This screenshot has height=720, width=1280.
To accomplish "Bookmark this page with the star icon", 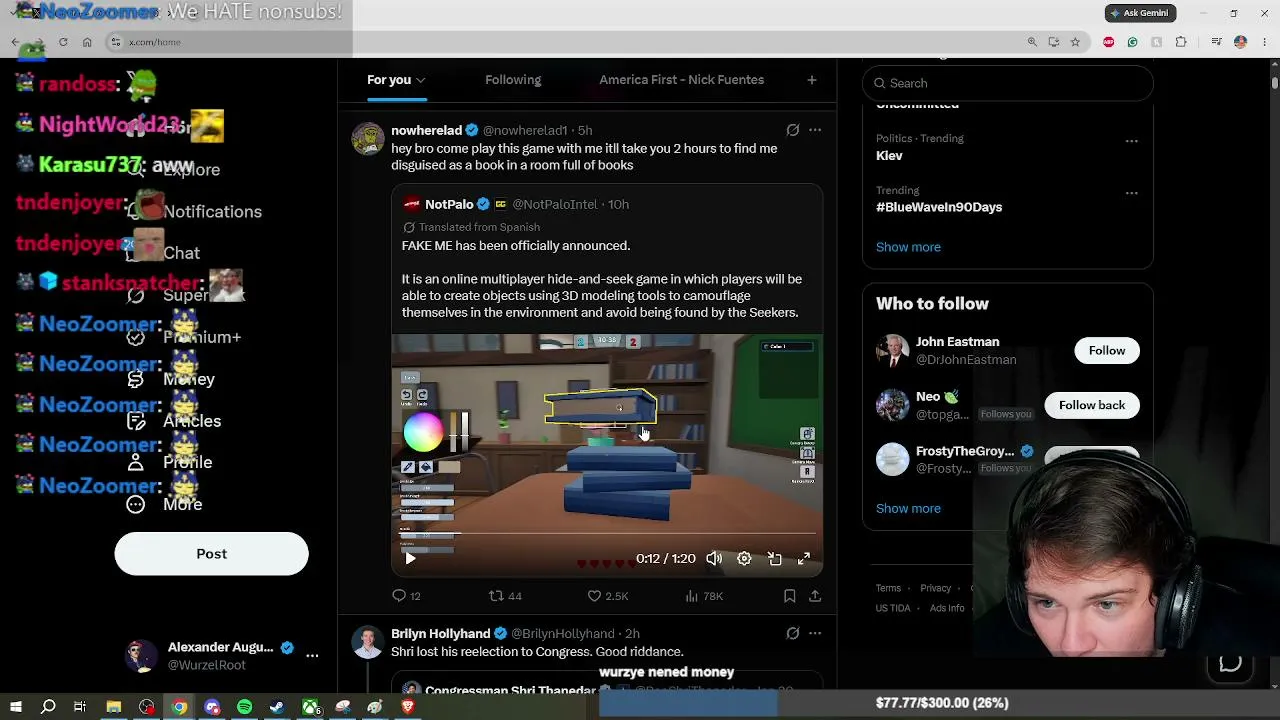I will pyautogui.click(x=1075, y=42).
